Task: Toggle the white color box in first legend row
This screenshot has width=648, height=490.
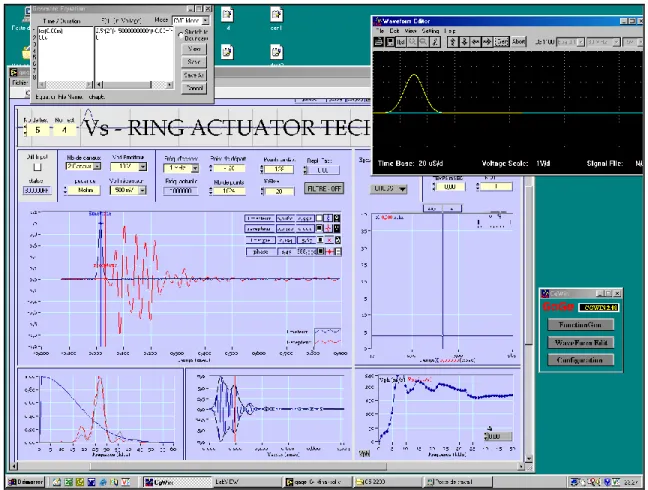Action: click(319, 218)
